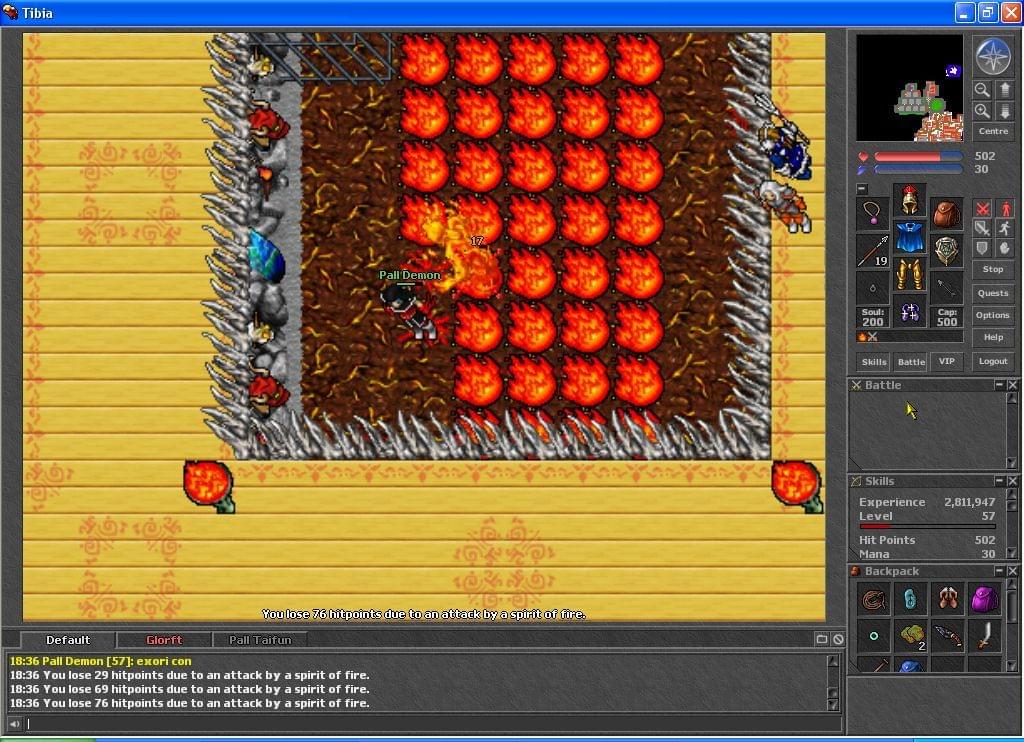Screen dimensions: 1024x742
Task: Click the Stop button
Action: coord(993,269)
